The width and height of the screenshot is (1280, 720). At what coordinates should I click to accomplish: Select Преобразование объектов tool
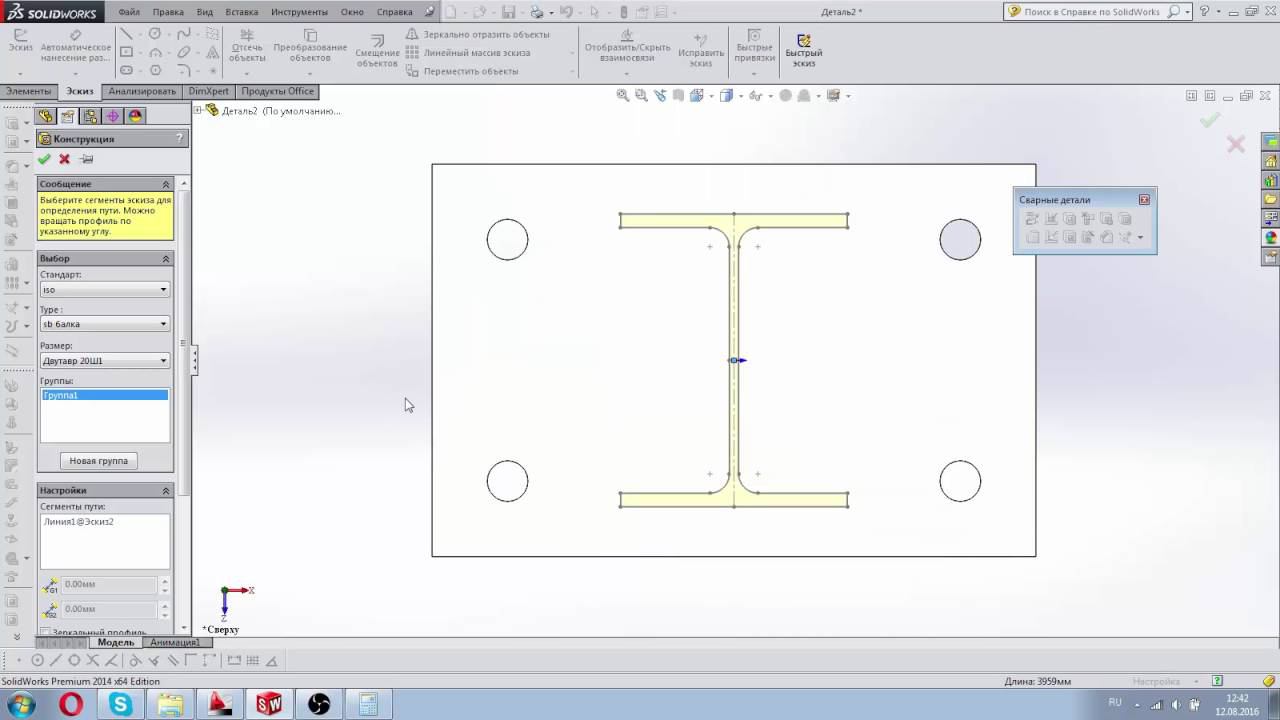[x=310, y=46]
